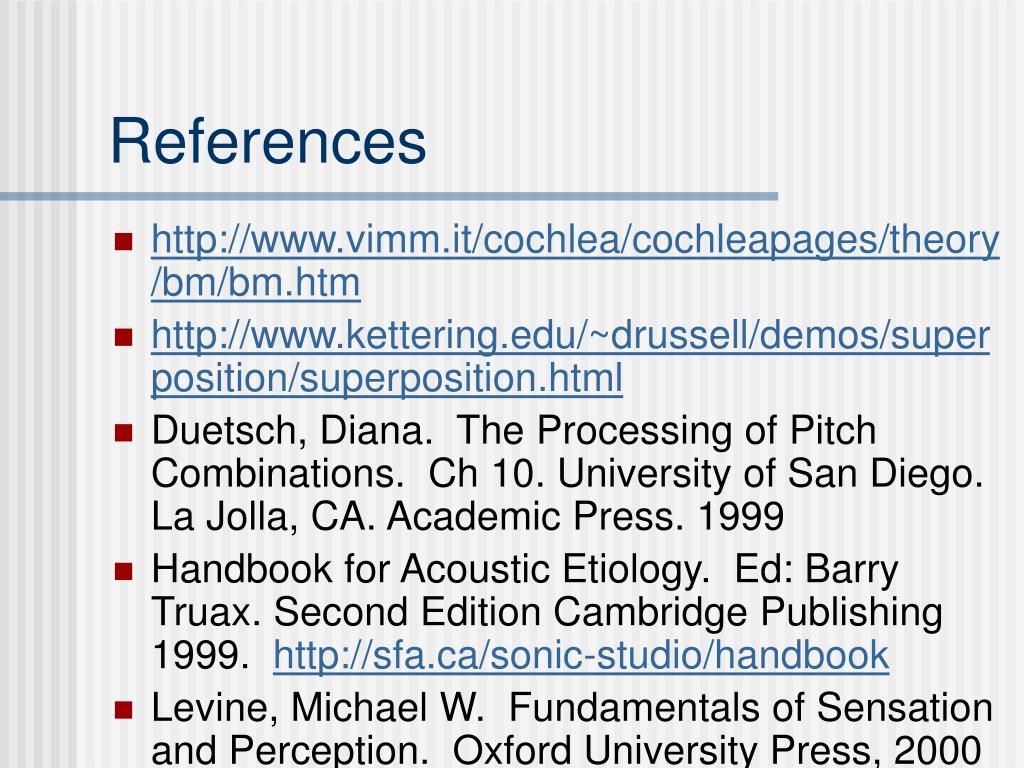The height and width of the screenshot is (768, 1024).
Task: Select the bullet beside Handbook for Acoustic Etiology
Action: 123,571
